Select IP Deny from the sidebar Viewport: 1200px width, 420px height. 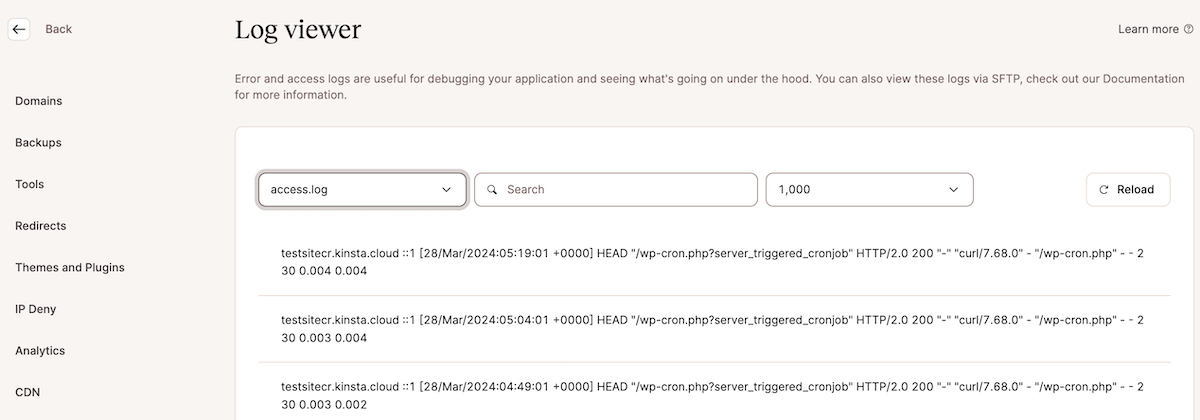coord(36,309)
